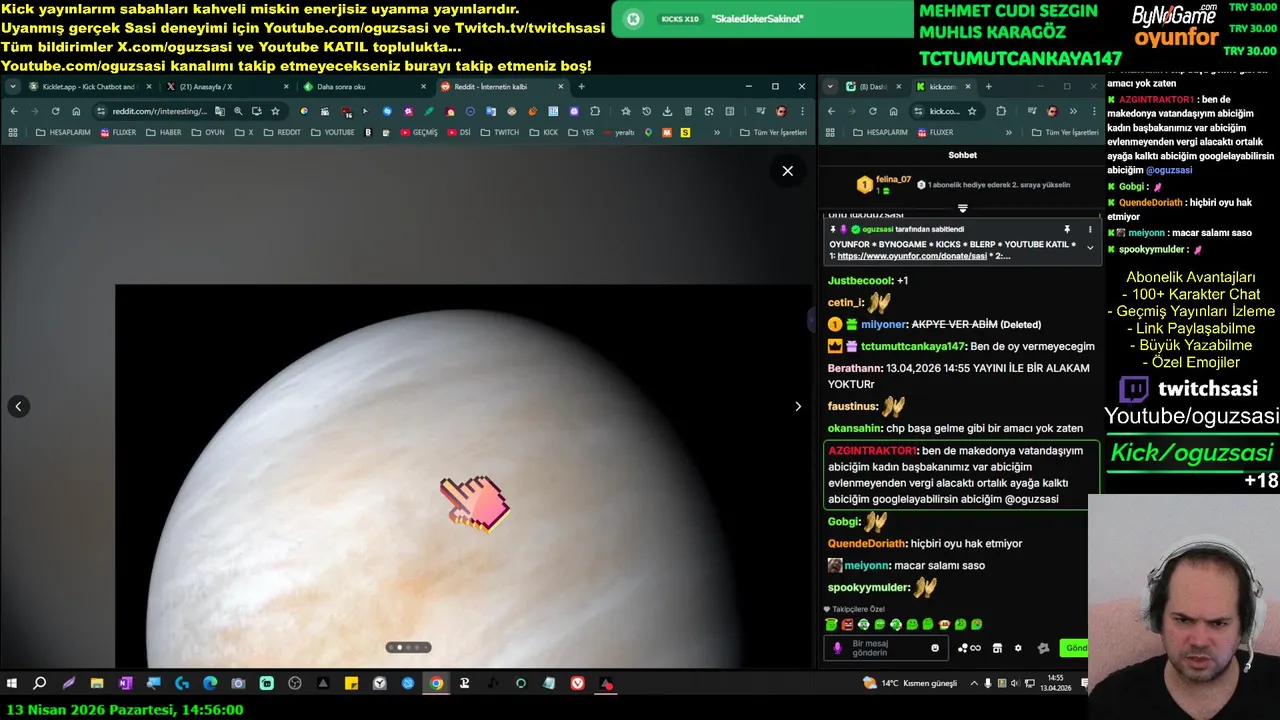
Task: Open emoji picker in chat input
Action: tap(935, 648)
